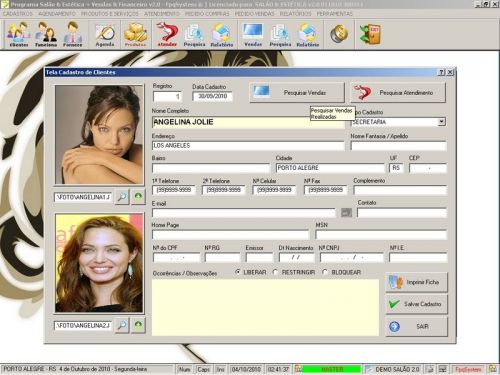Click the 1º Telefone input field
This screenshot has height=375, width=500.
click(x=174, y=190)
